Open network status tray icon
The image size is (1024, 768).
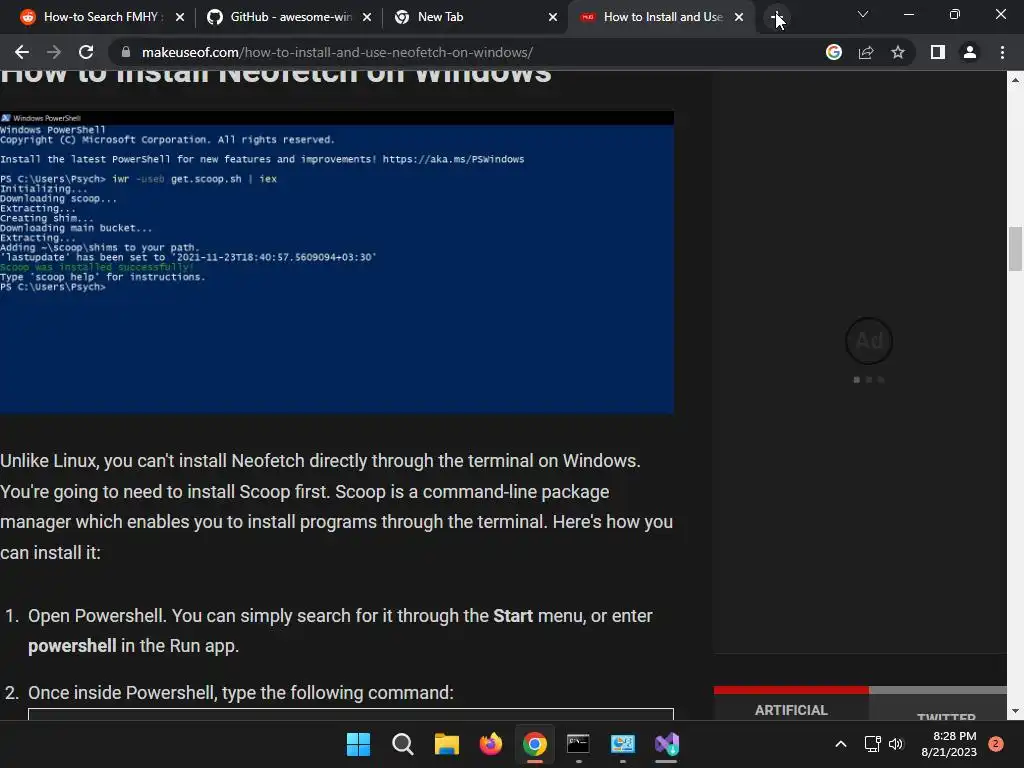(x=872, y=744)
